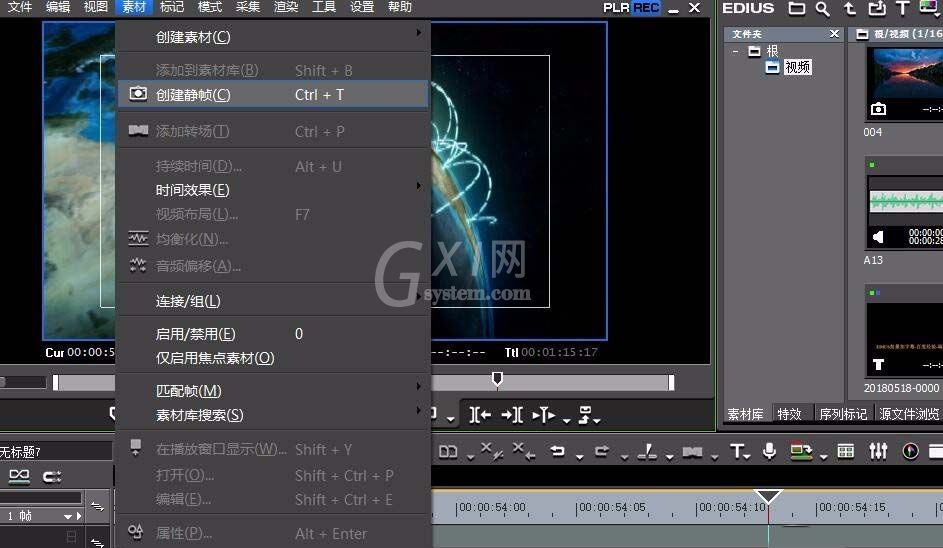
Task: Click the color bars clip icon in bin toolbar
Action: pyautogui.click(x=928, y=8)
